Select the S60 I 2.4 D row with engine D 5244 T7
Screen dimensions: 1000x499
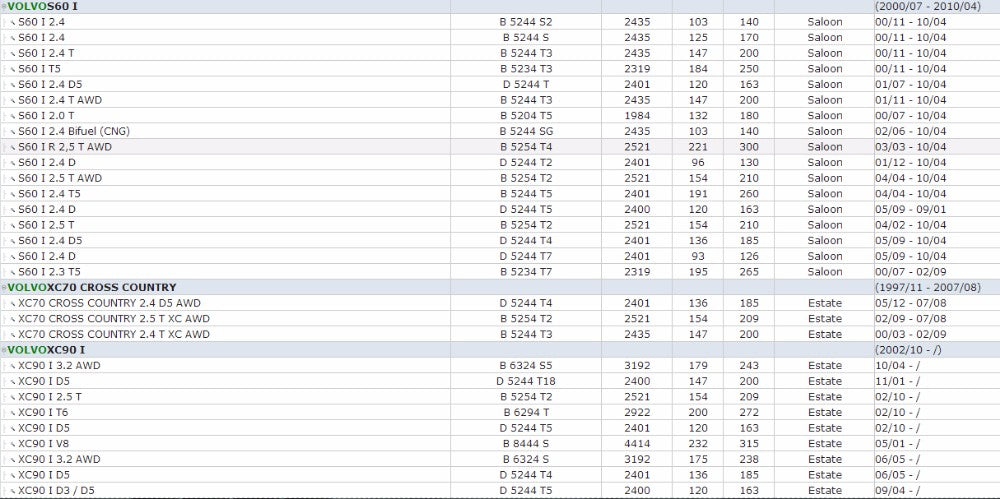[x=500, y=257]
